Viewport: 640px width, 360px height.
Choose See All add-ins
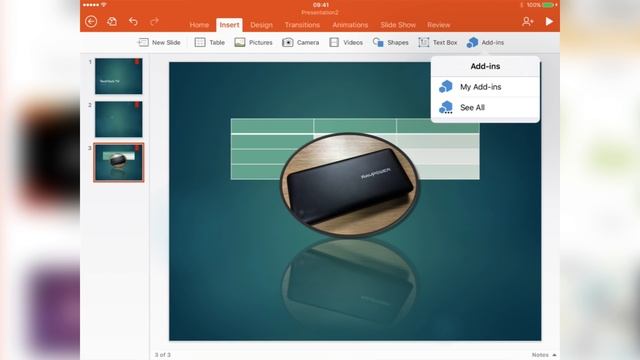point(485,108)
